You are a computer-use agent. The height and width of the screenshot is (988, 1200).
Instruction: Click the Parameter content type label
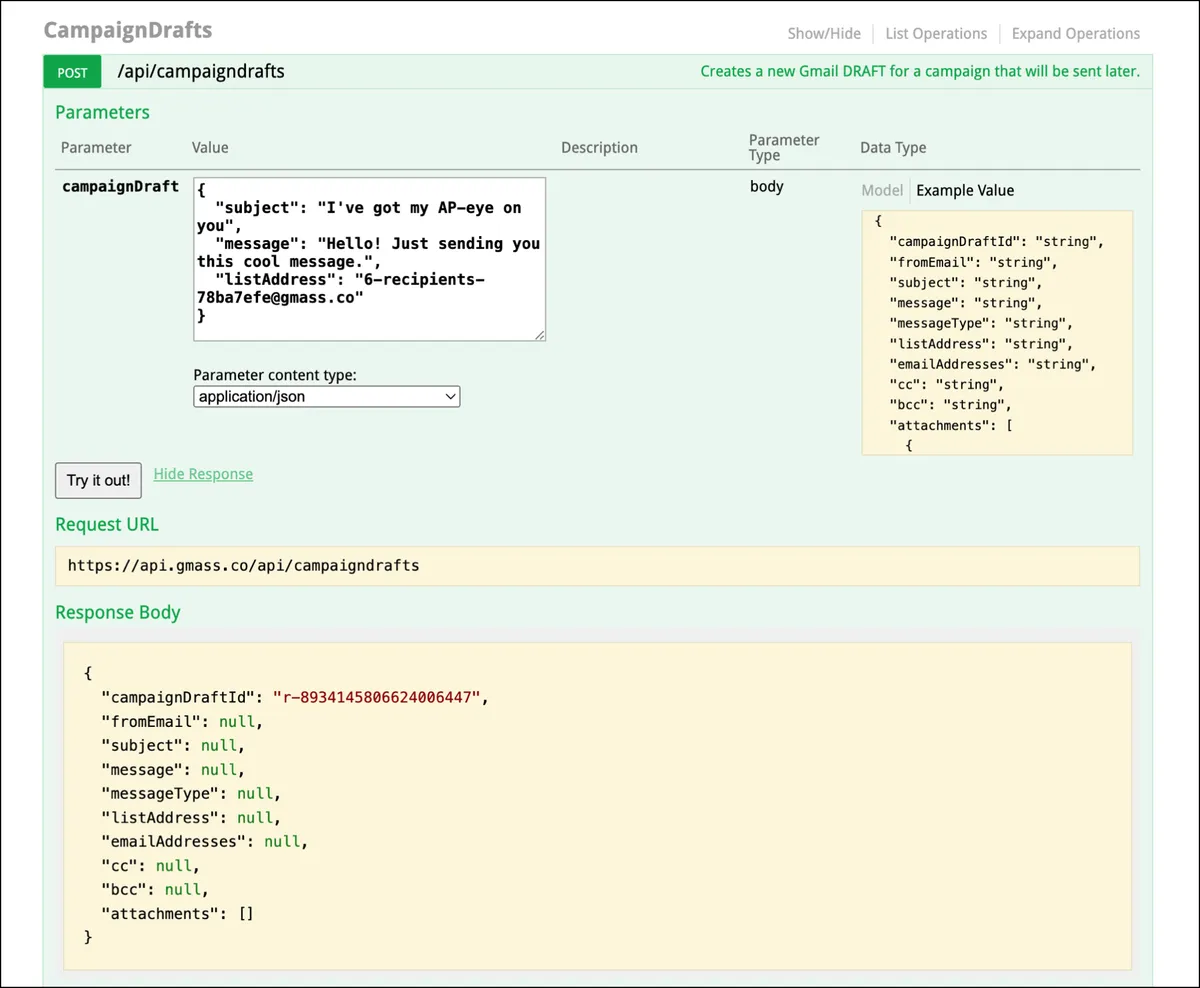point(275,375)
